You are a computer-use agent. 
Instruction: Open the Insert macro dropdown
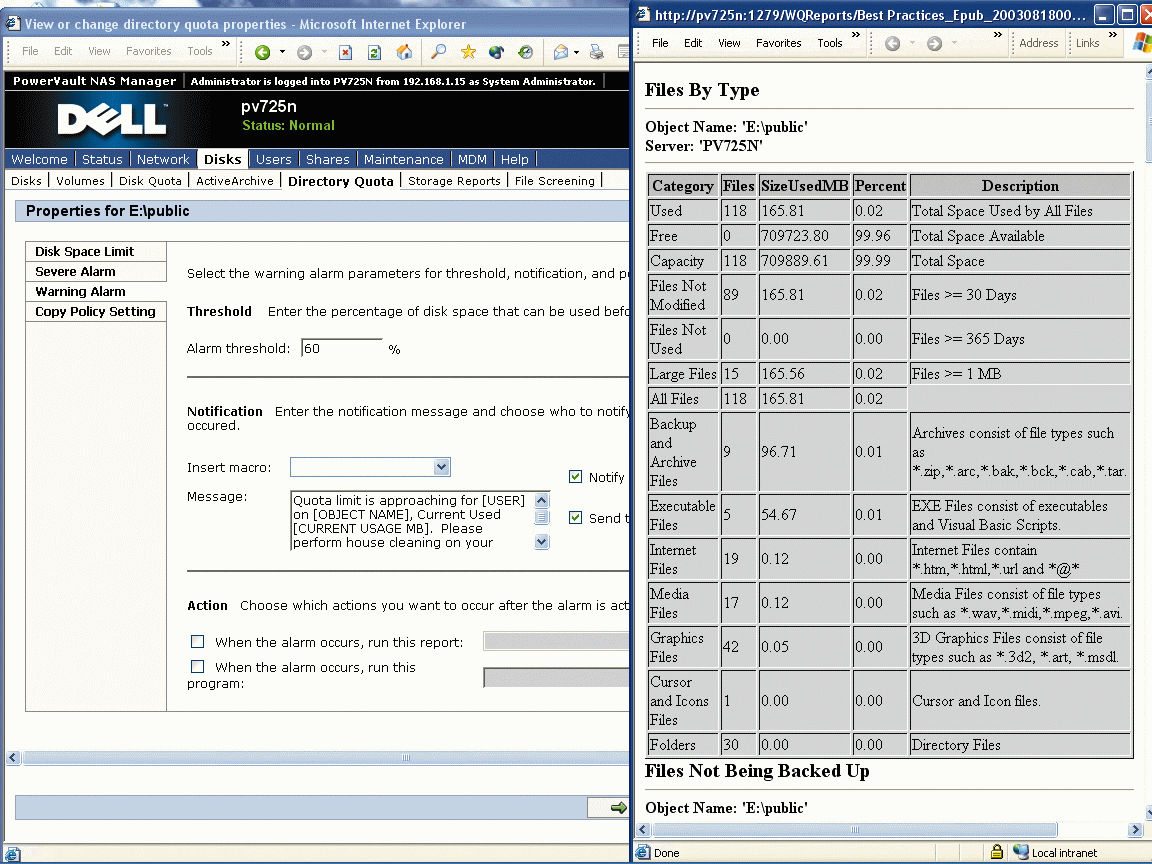[441, 467]
